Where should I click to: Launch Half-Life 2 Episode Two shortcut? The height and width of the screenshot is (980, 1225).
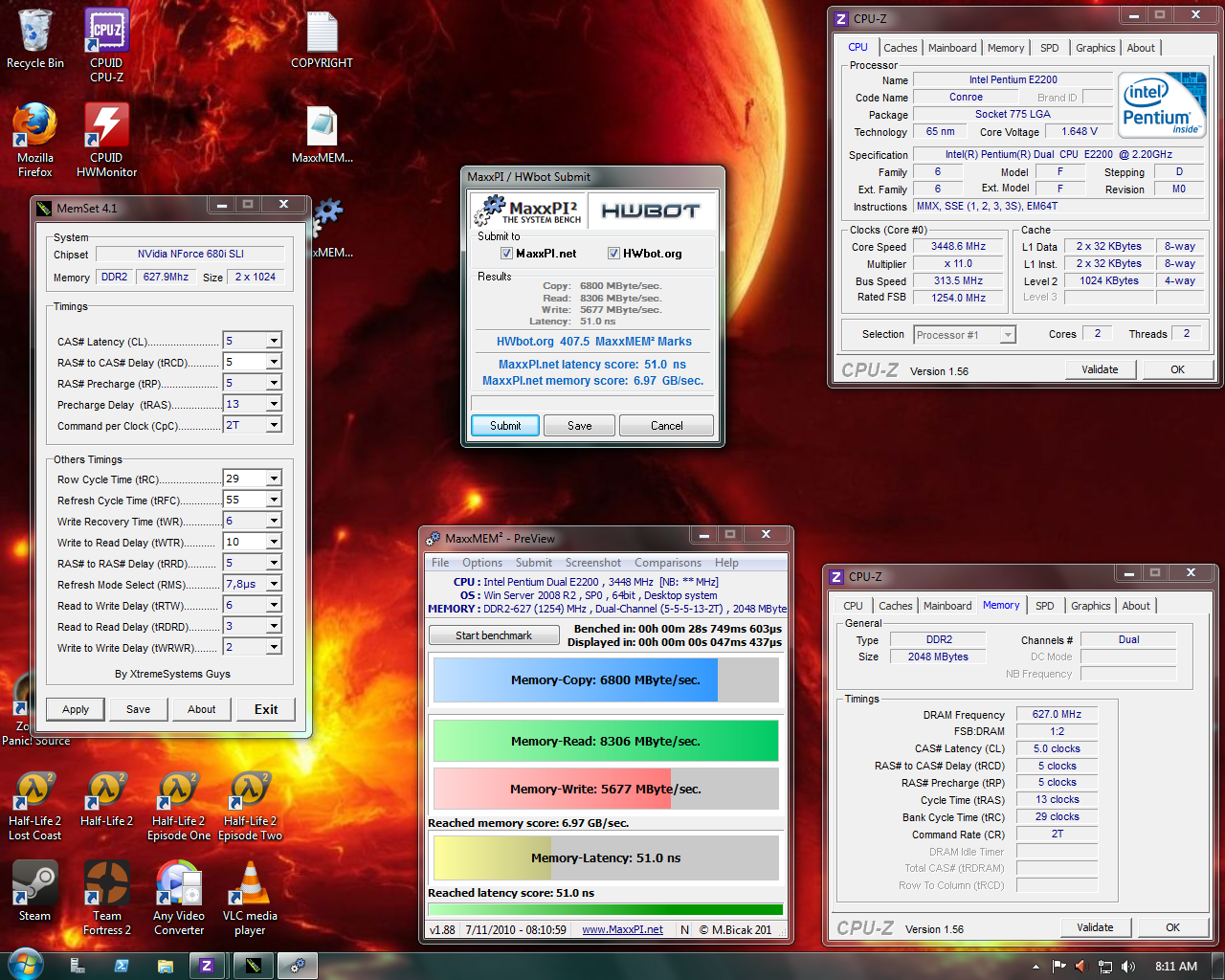tap(250, 805)
